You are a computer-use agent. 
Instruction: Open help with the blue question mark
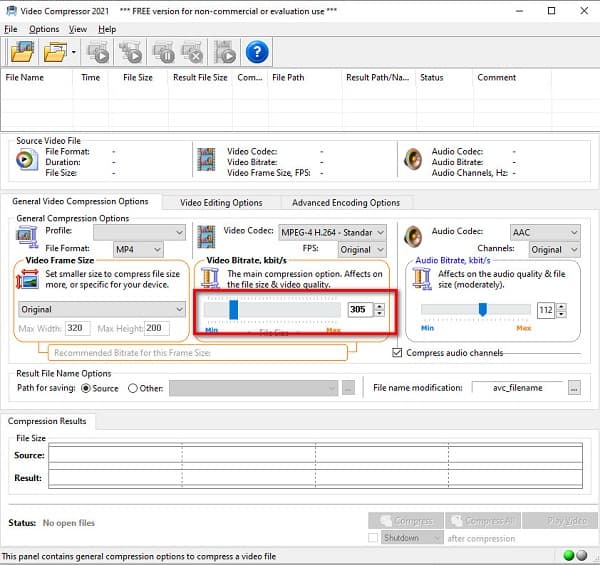coord(257,52)
